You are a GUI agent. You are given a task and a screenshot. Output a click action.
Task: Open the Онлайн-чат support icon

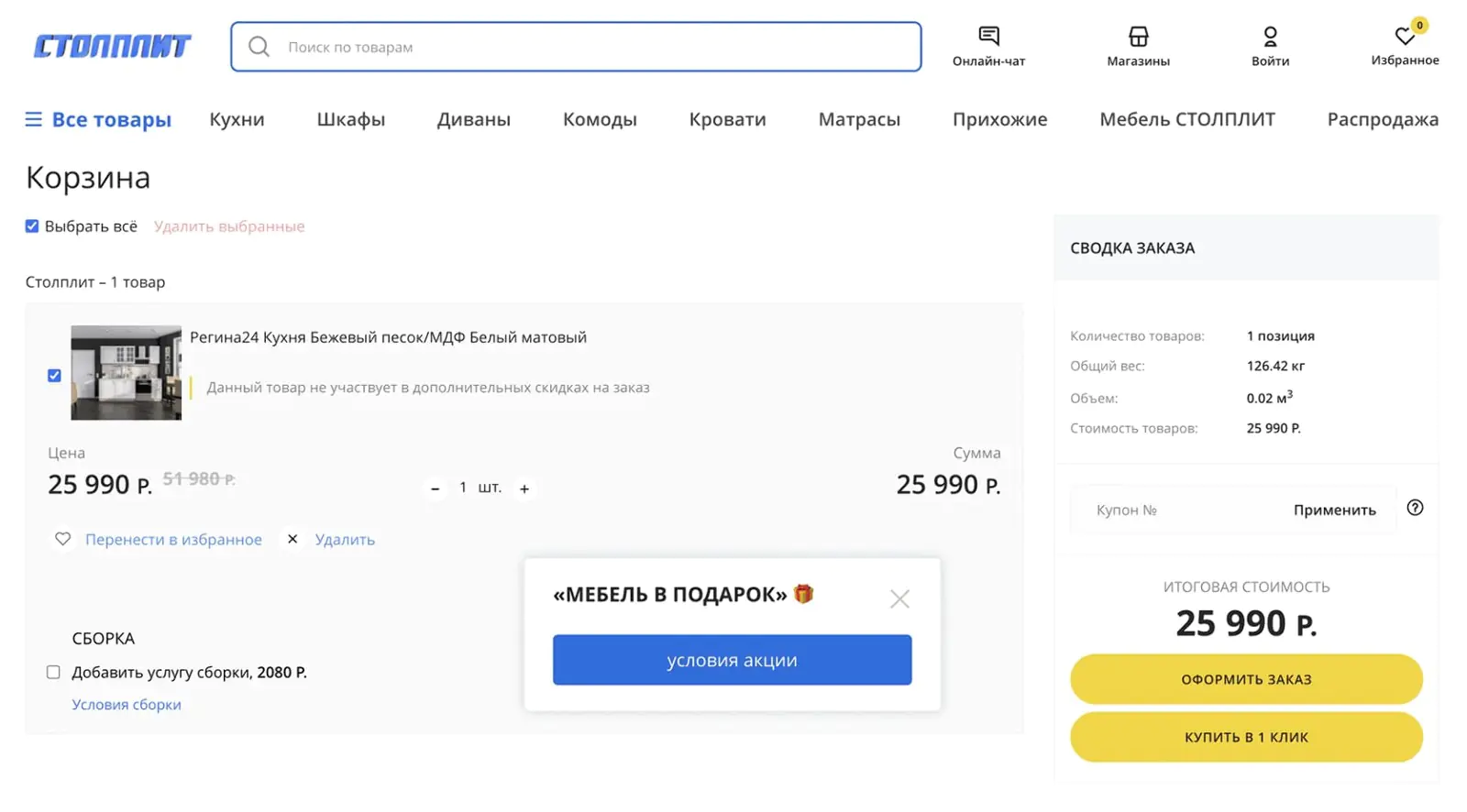[990, 35]
